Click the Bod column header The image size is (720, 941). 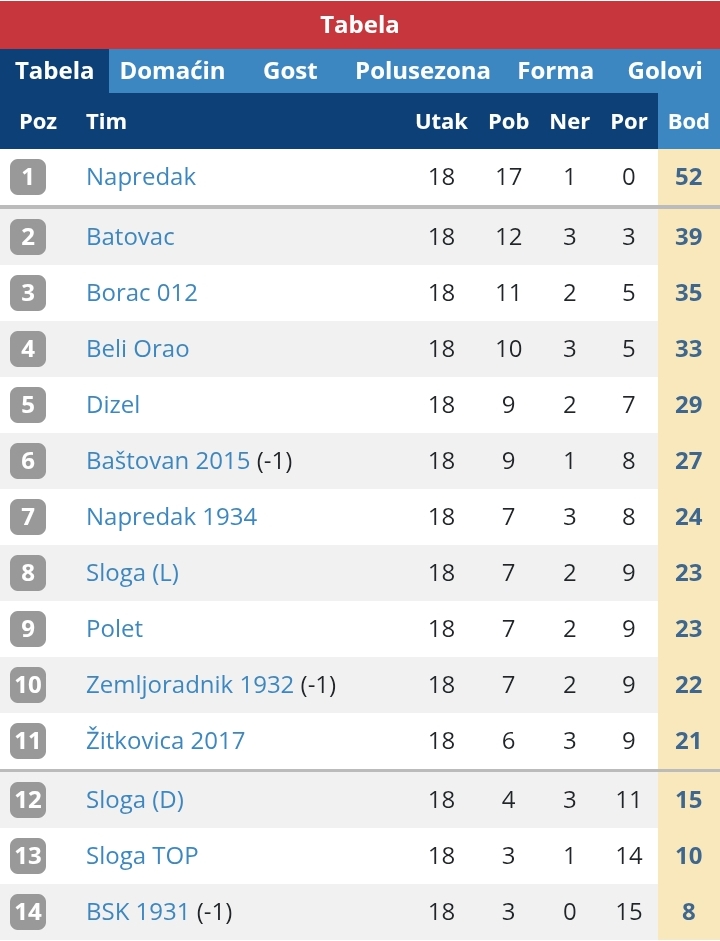689,121
